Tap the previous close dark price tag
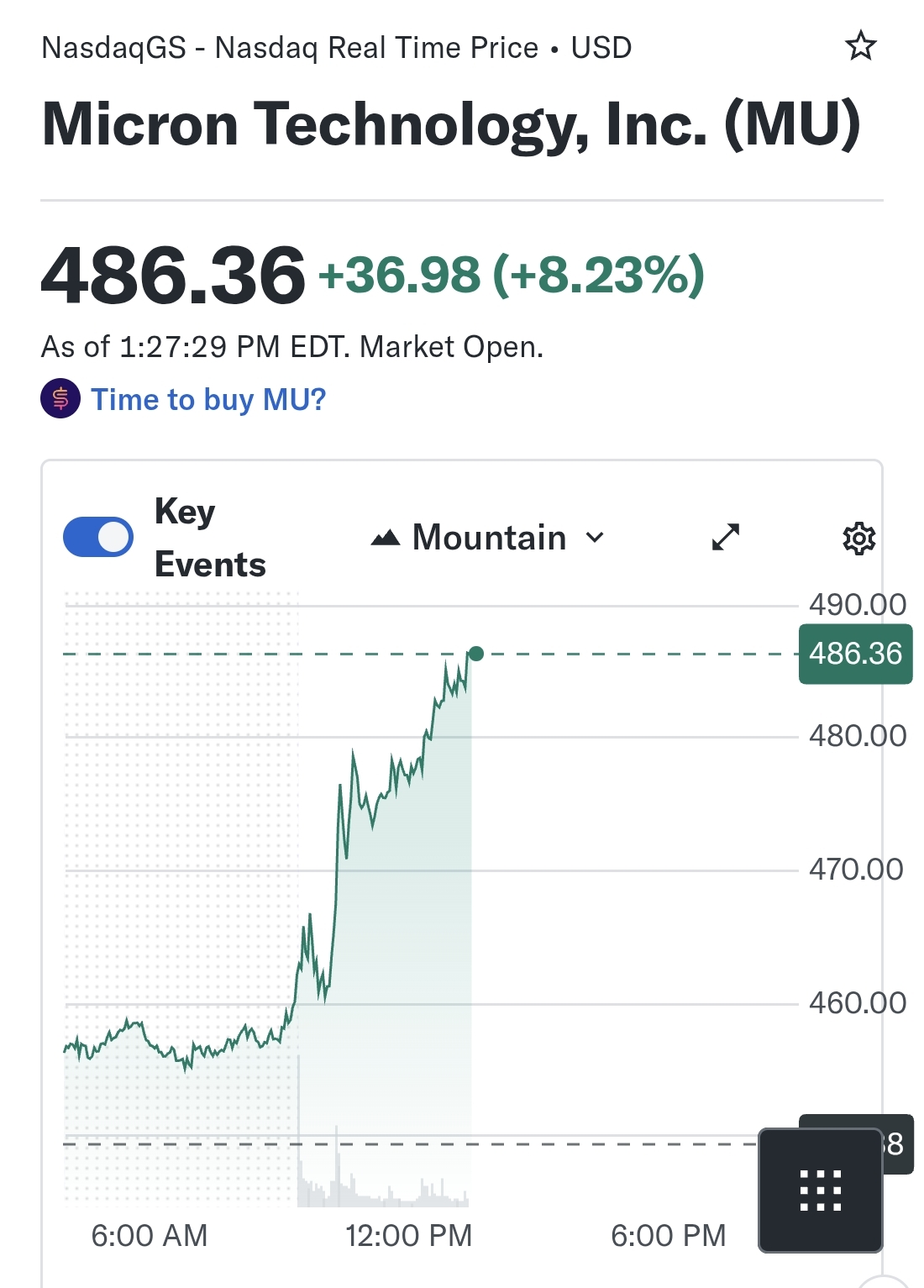The width and height of the screenshot is (924, 1288). [897, 1143]
